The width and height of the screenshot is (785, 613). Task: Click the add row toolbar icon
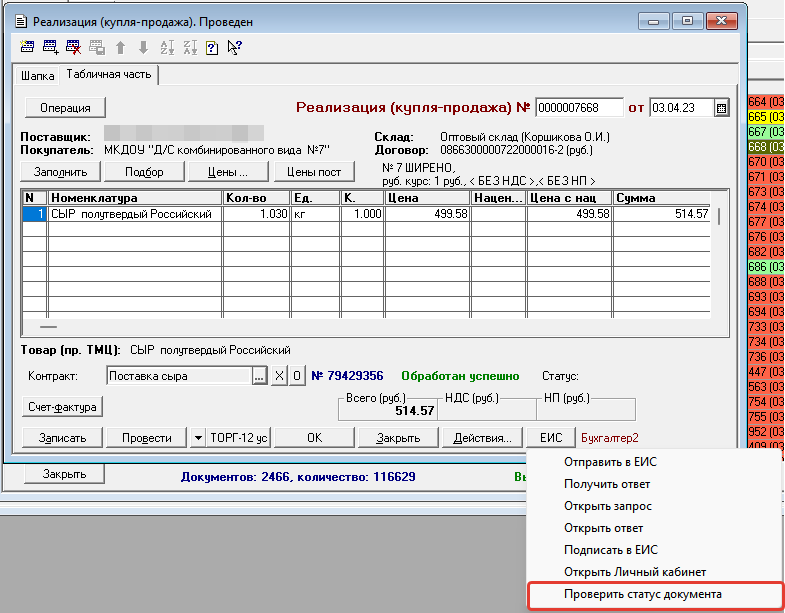(50, 47)
